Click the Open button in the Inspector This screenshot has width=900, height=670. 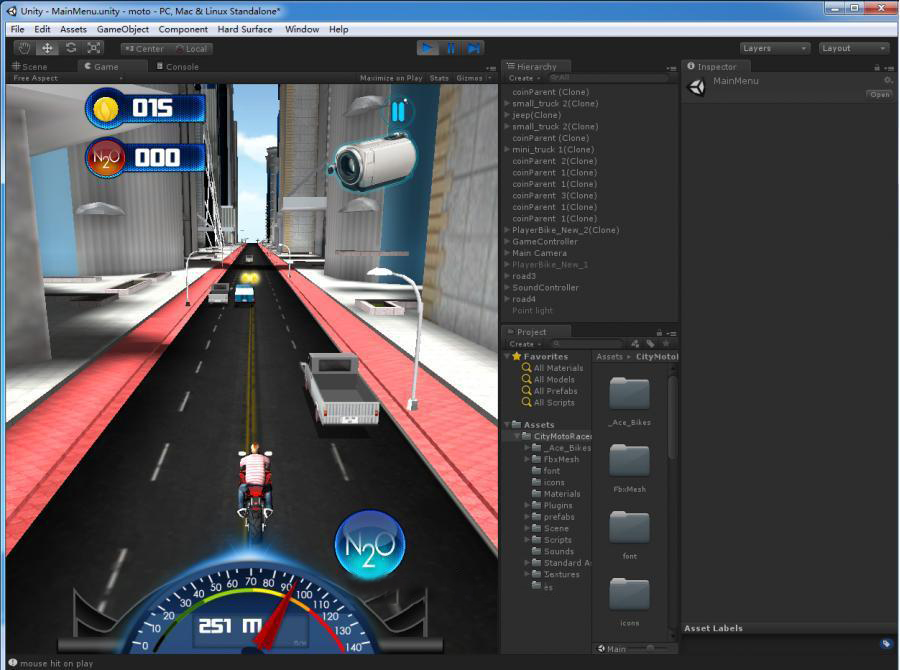click(x=879, y=95)
